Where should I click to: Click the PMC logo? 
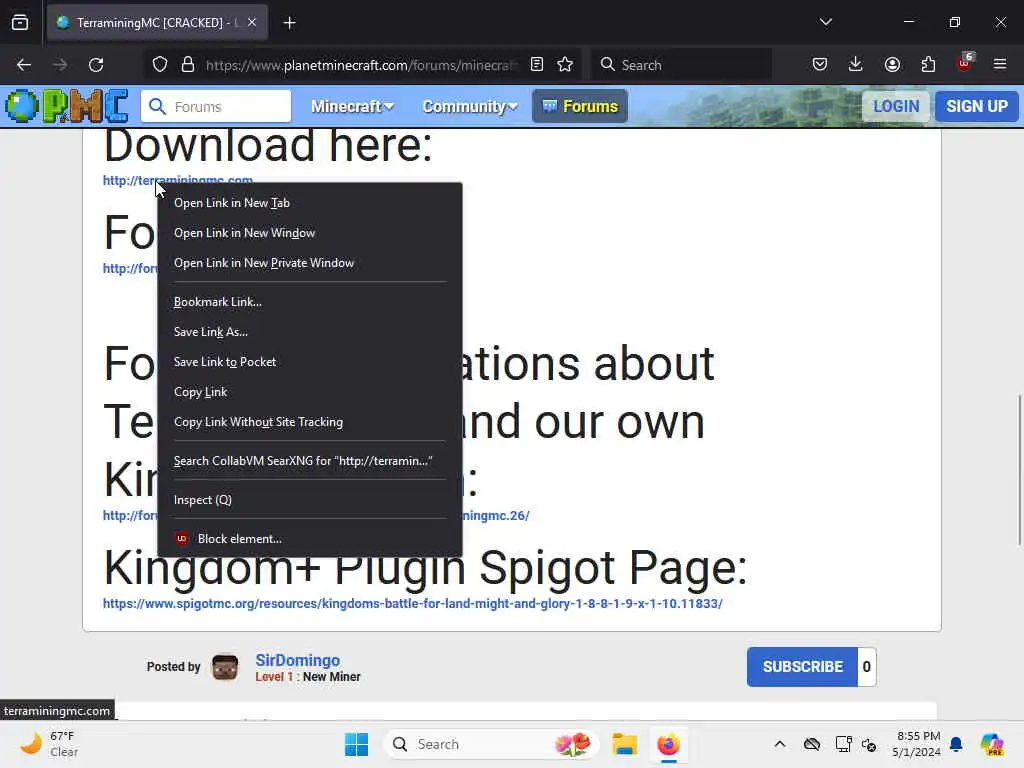(x=67, y=106)
